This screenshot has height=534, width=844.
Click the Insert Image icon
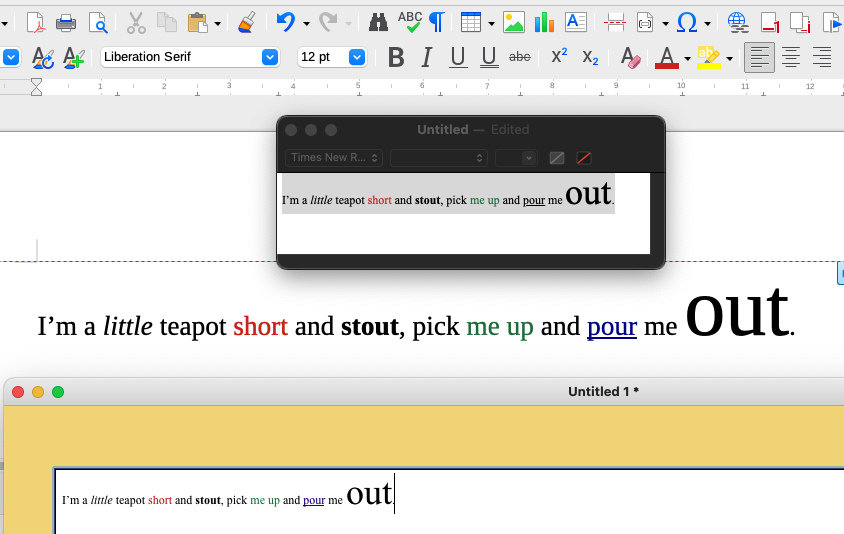tap(514, 22)
